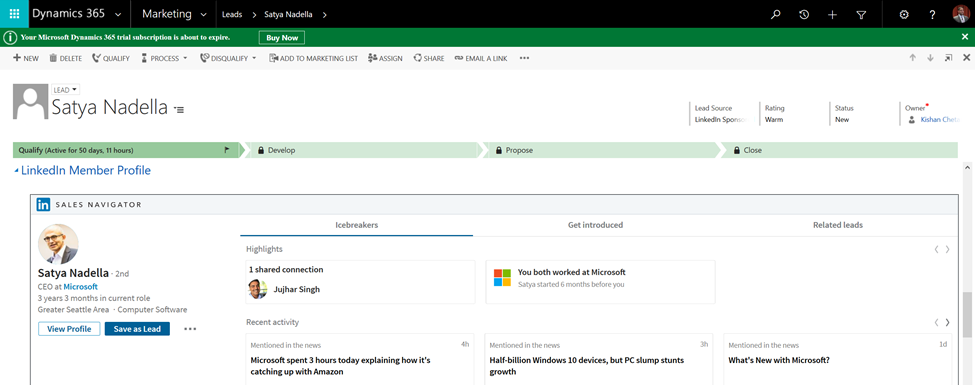
Task: Click the flag icon on Qualify stage
Action: coord(227,150)
